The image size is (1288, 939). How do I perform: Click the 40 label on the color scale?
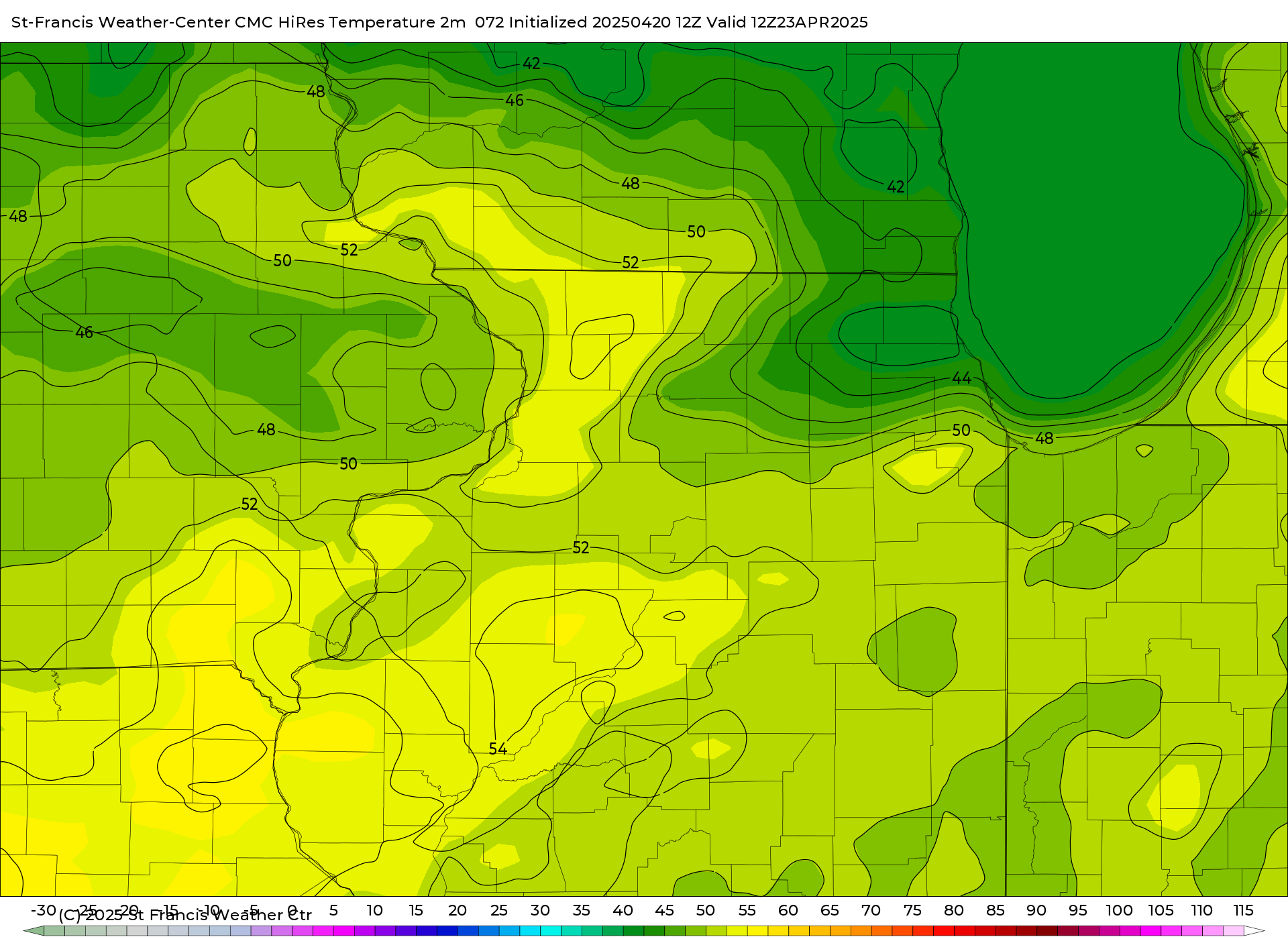623,910
